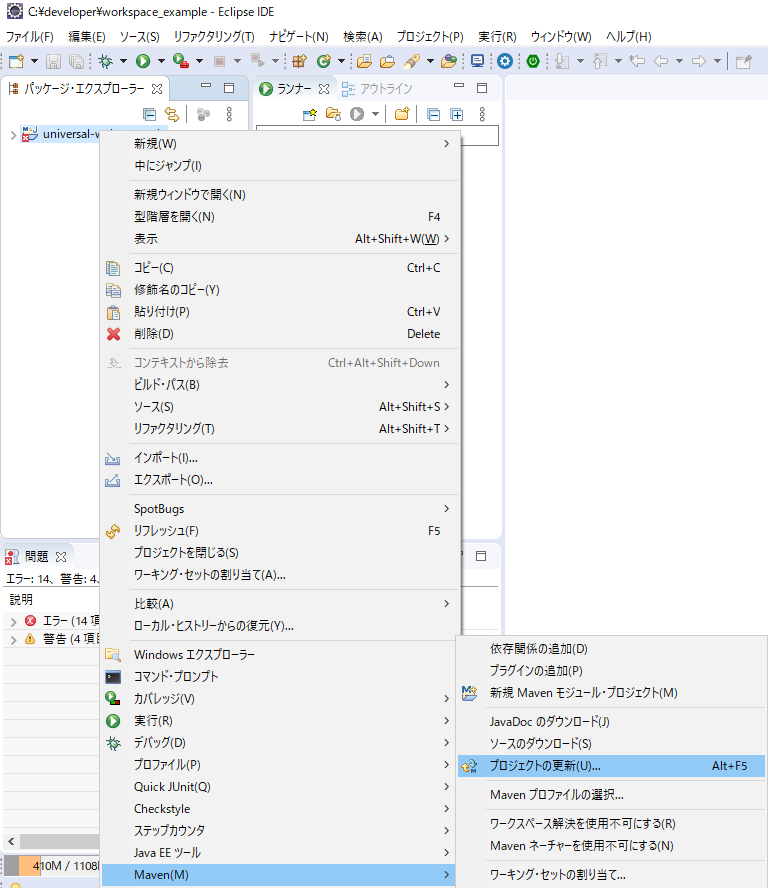Click the Collapse All icon in Runner view
The height and width of the screenshot is (888, 768).
click(x=433, y=114)
